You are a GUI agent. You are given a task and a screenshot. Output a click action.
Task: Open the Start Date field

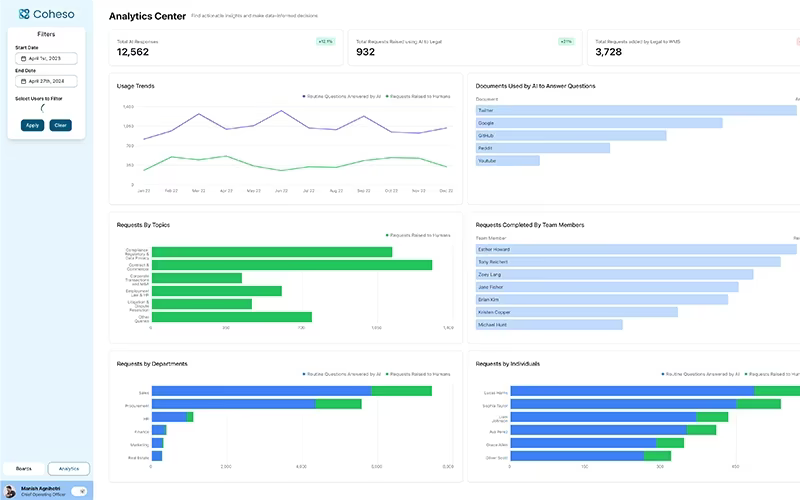[x=46, y=59]
